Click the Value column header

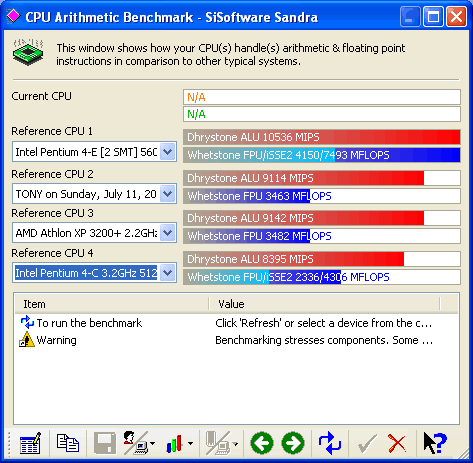click(324, 304)
